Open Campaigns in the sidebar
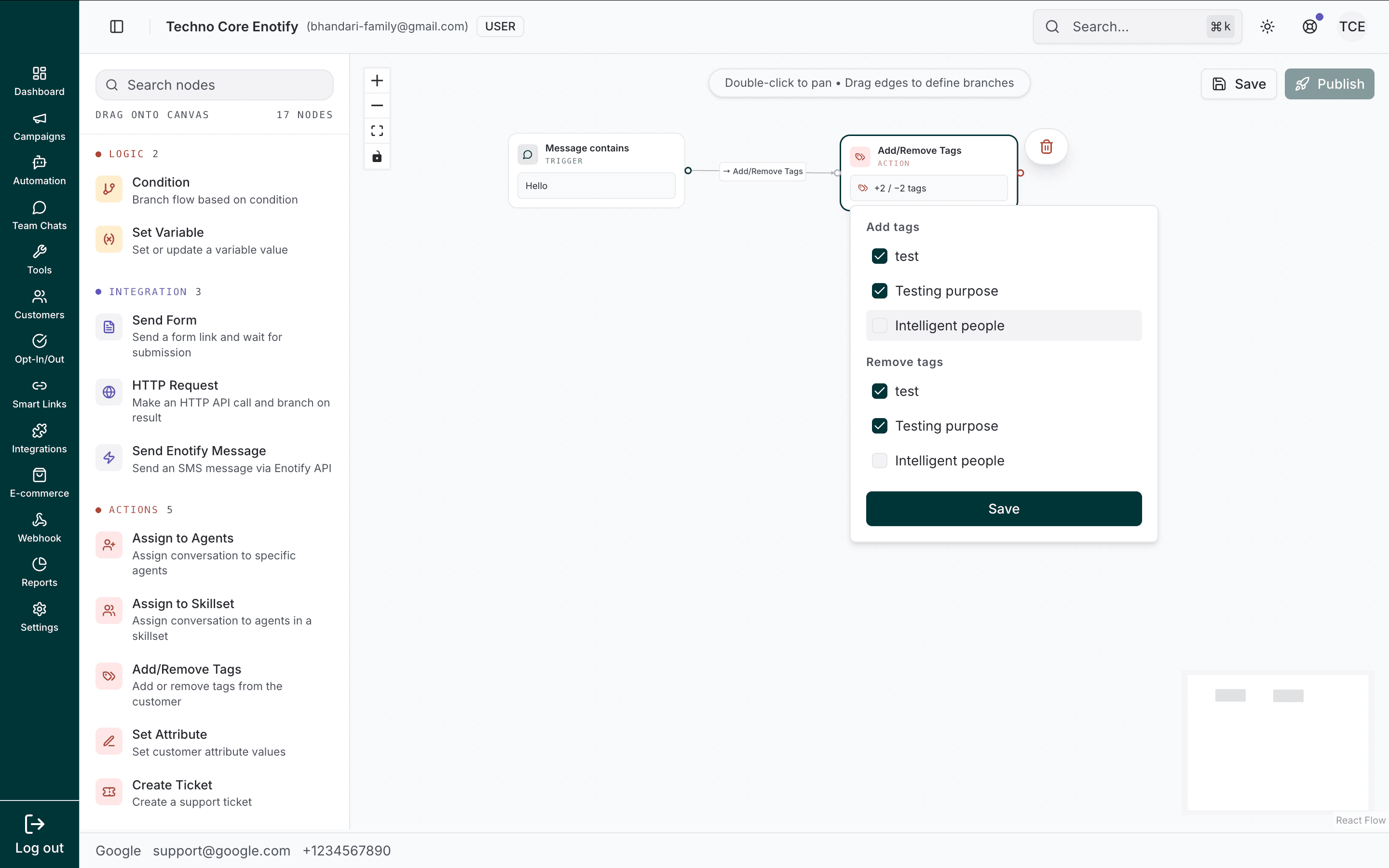1389x868 pixels. tap(40, 126)
